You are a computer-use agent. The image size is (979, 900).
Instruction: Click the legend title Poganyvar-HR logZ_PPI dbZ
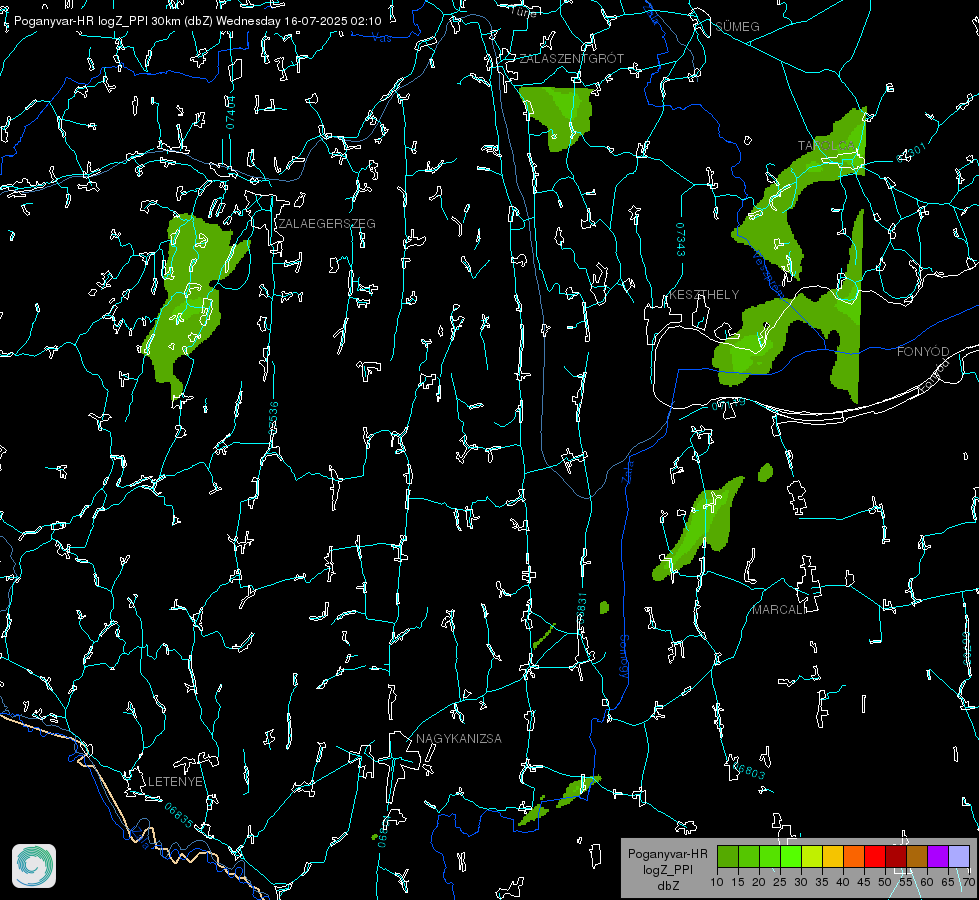pyautogui.click(x=667, y=869)
